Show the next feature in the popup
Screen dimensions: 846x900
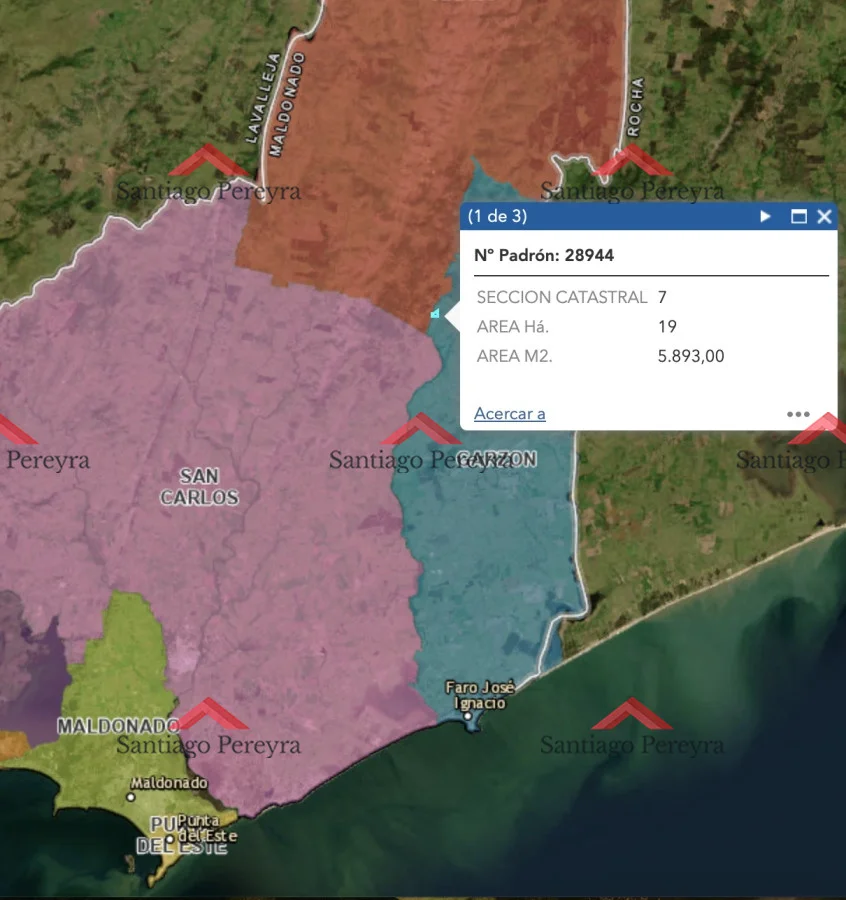click(766, 216)
